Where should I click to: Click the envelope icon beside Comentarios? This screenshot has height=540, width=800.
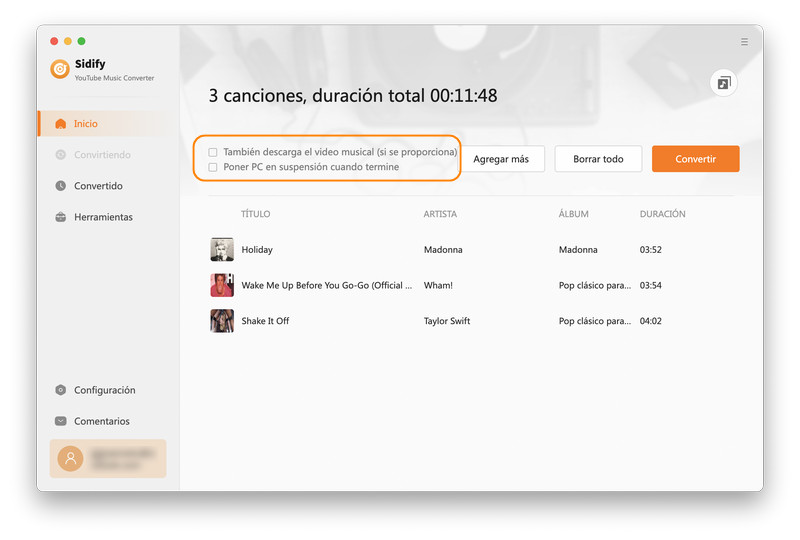point(61,421)
